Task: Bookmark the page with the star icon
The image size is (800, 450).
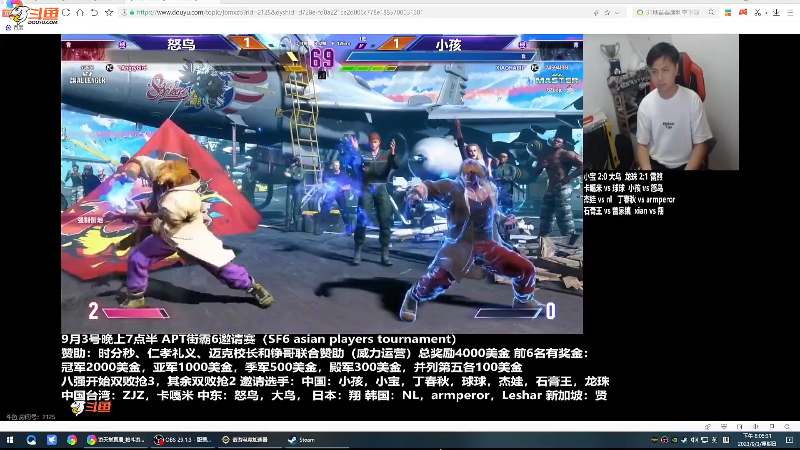Action: pyautogui.click(x=109, y=12)
